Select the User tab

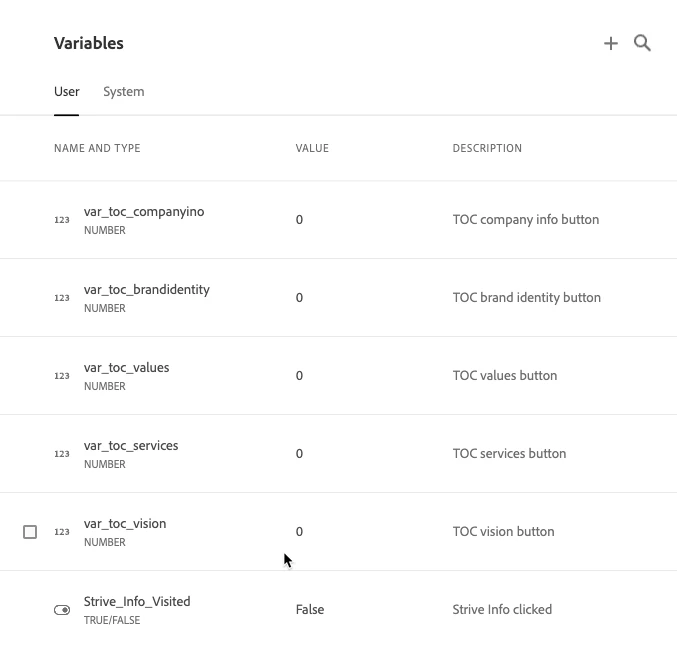pos(66,92)
